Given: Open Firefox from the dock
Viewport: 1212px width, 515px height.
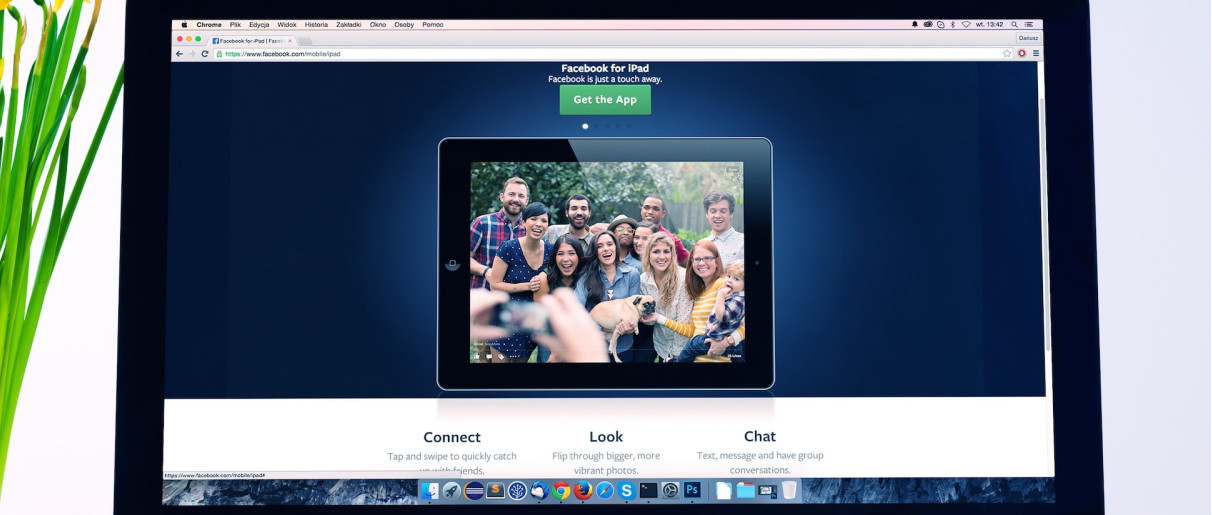Looking at the screenshot, I should point(583,490).
